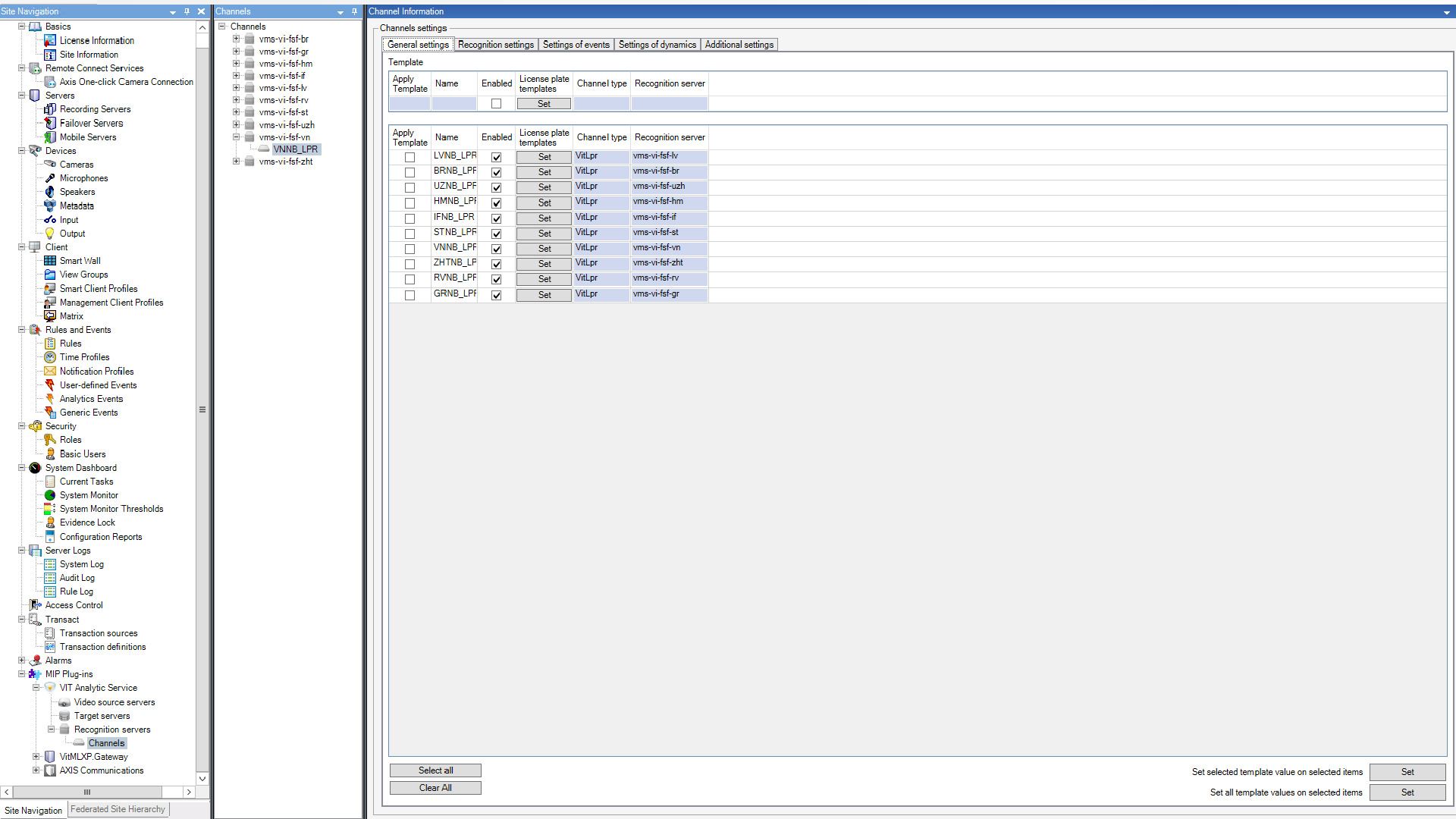Select the System Monitor green icon

tap(50, 495)
